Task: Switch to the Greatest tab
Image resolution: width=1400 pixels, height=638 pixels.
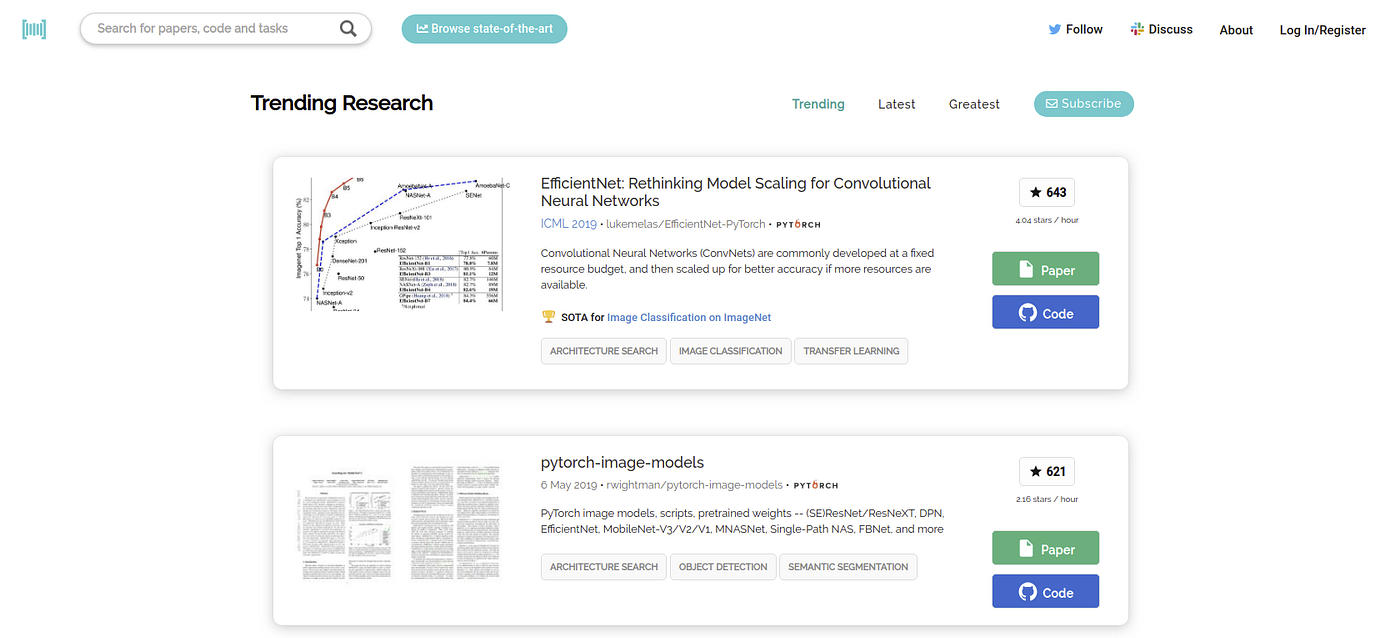Action: [x=974, y=104]
